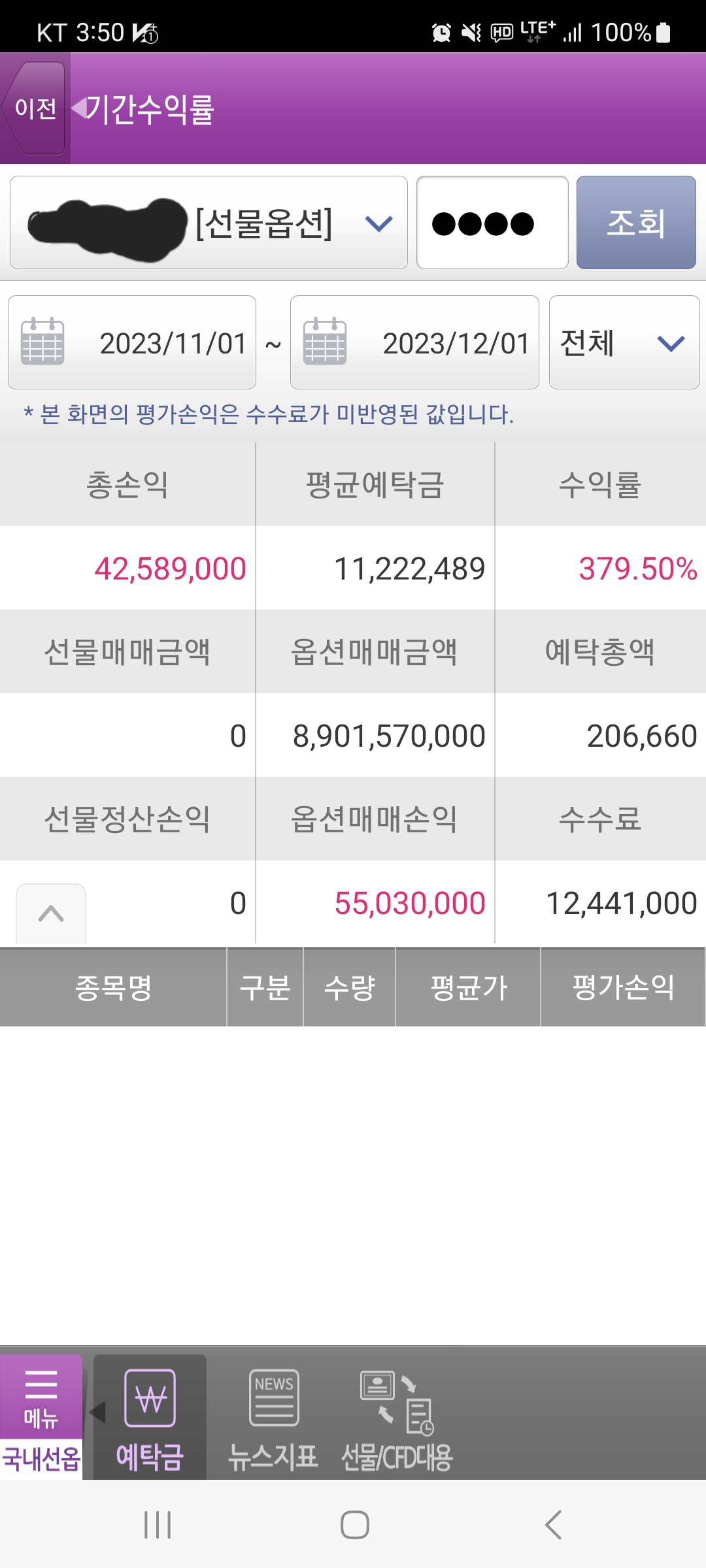The image size is (706, 1568).
Task: Open the end date calendar icon
Action: point(325,342)
